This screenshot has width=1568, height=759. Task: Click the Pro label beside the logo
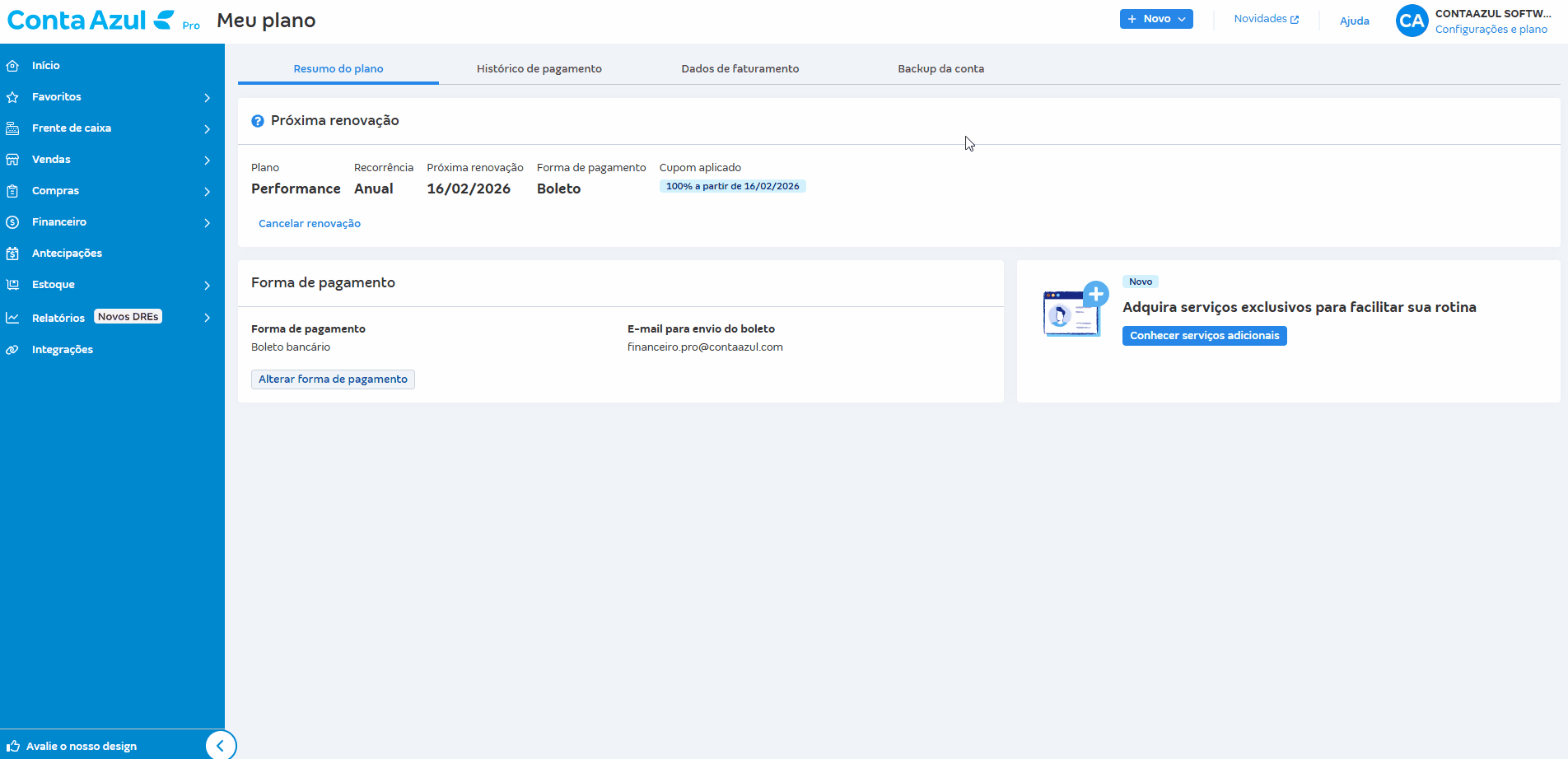click(191, 26)
